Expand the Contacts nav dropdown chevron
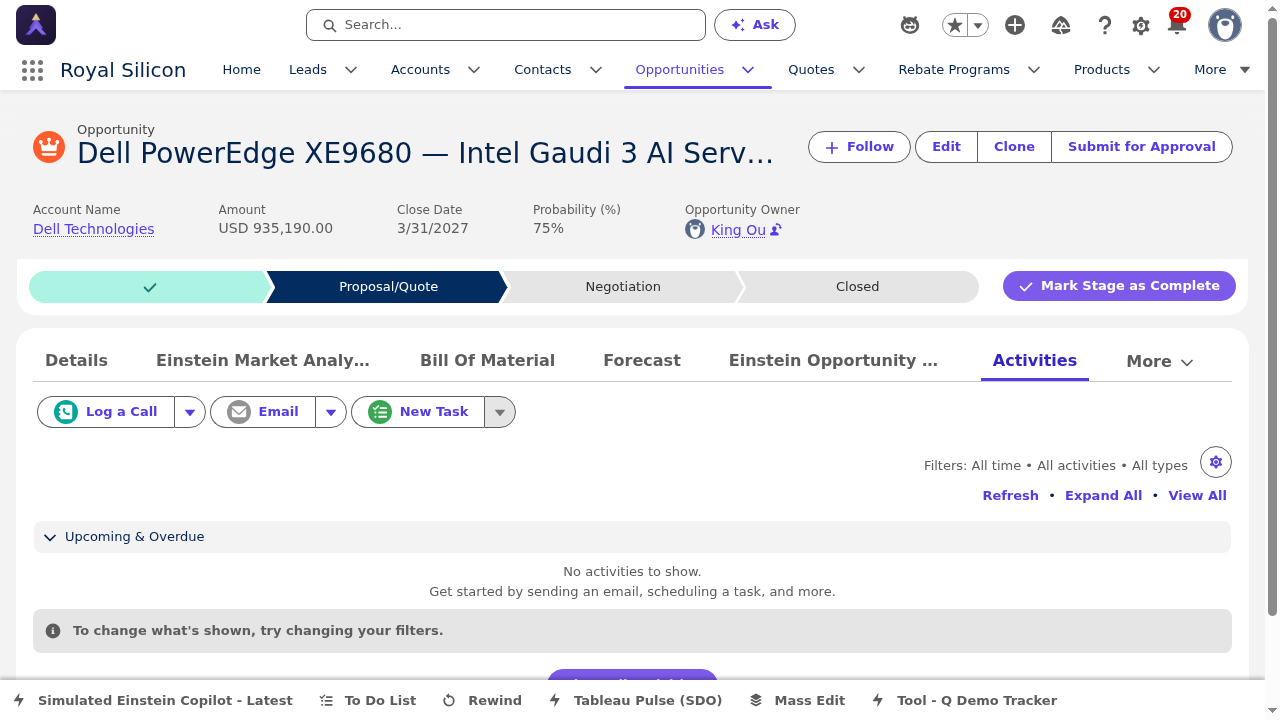 (596, 70)
